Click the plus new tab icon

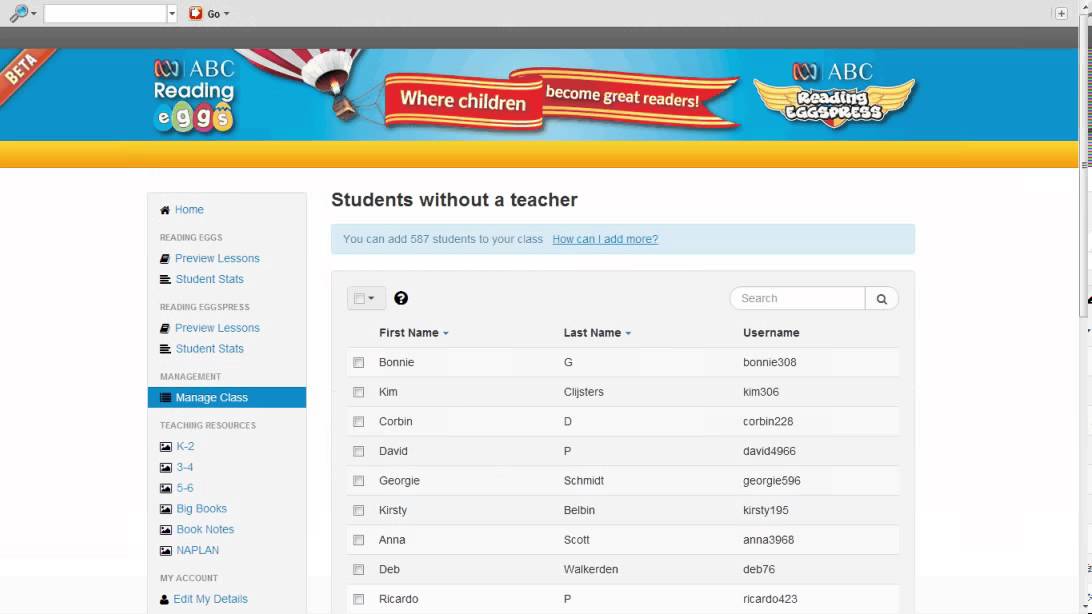tap(1061, 13)
